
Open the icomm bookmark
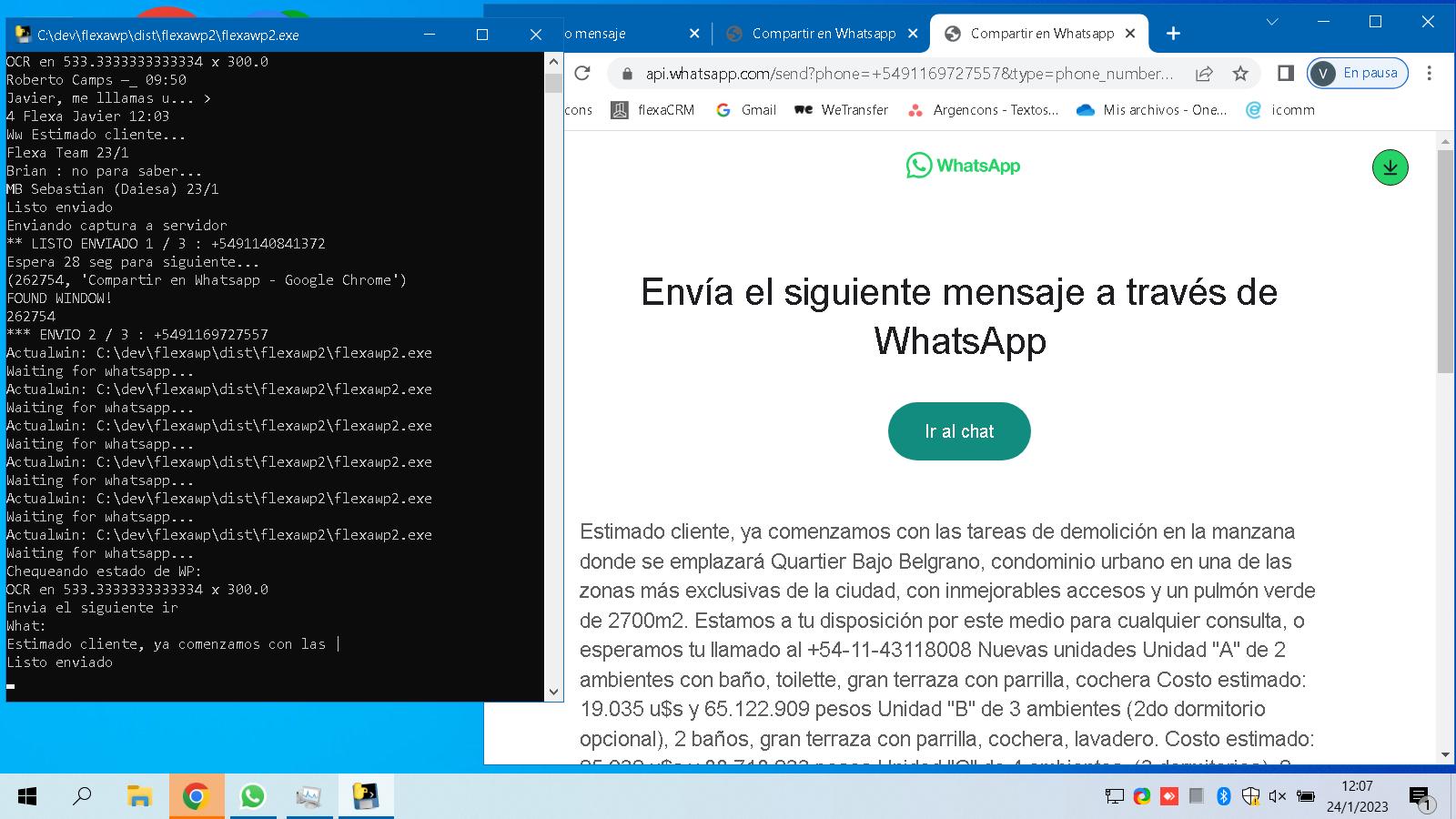click(1280, 110)
